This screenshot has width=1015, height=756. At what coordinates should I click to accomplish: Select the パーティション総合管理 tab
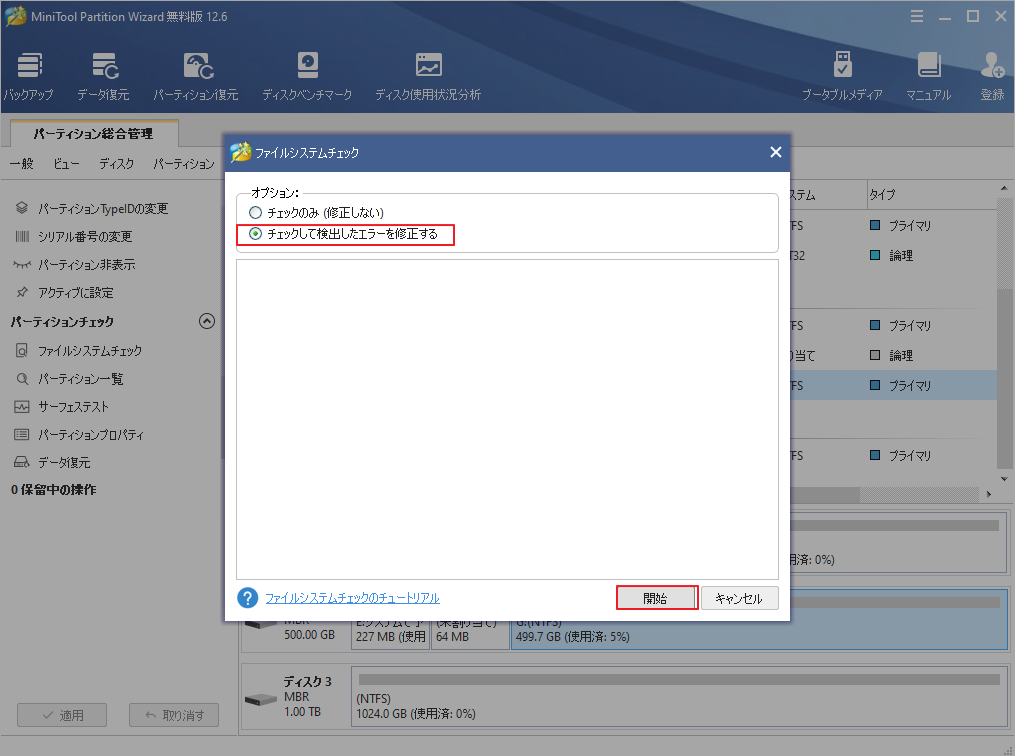pyautogui.click(x=96, y=133)
